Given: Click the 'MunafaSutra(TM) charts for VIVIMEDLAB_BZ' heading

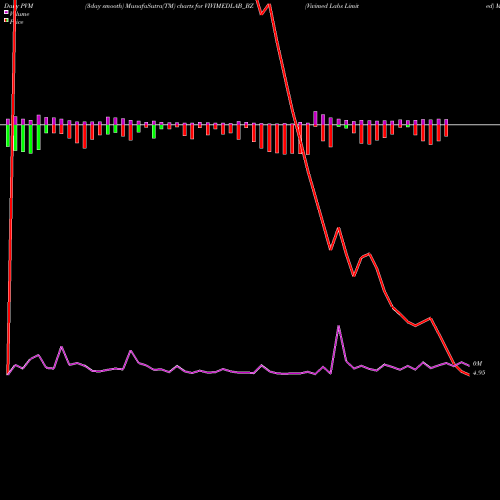Looking at the screenshot, I should pyautogui.click(x=190, y=6).
